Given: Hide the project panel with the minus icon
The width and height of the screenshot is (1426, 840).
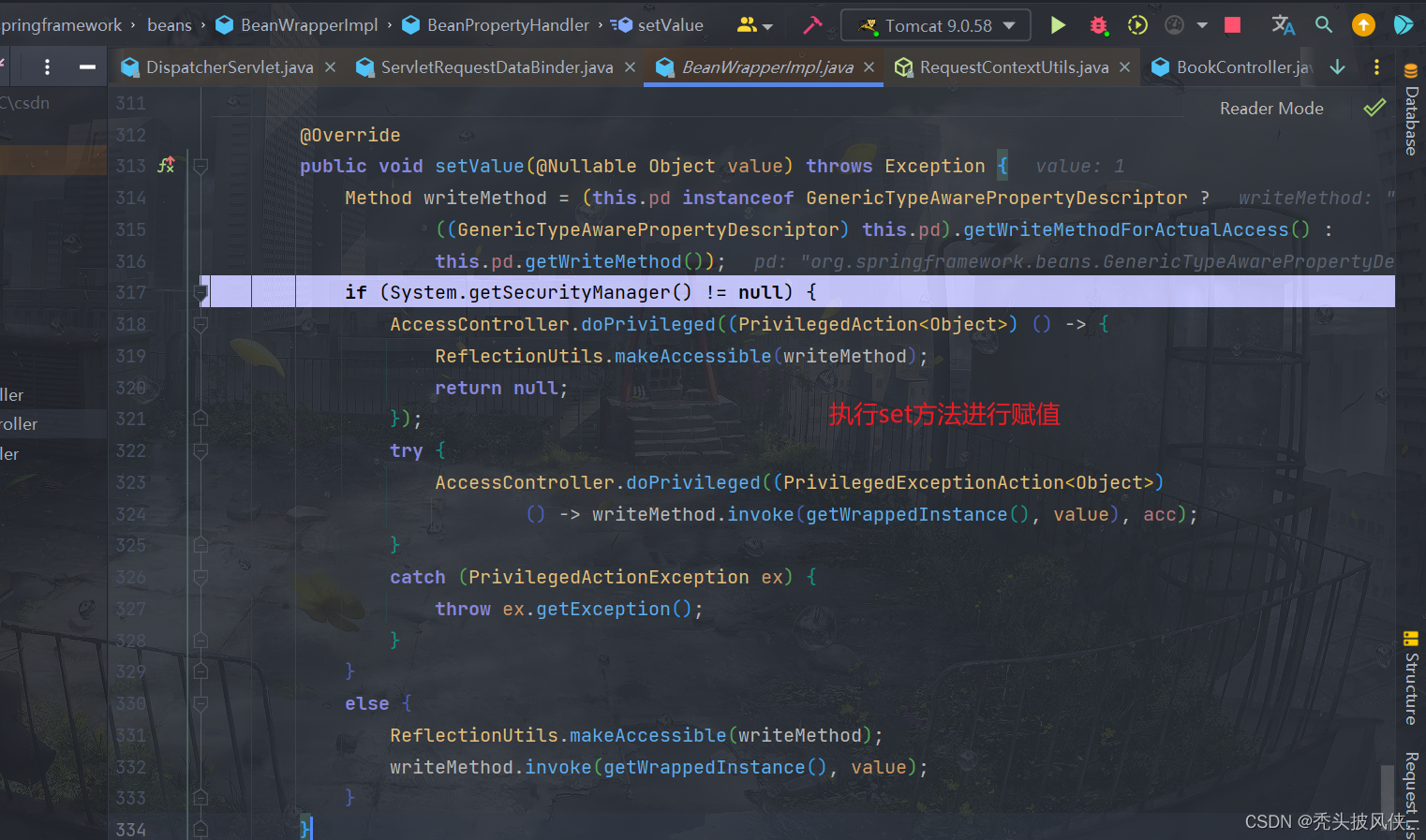Looking at the screenshot, I should 87,66.
